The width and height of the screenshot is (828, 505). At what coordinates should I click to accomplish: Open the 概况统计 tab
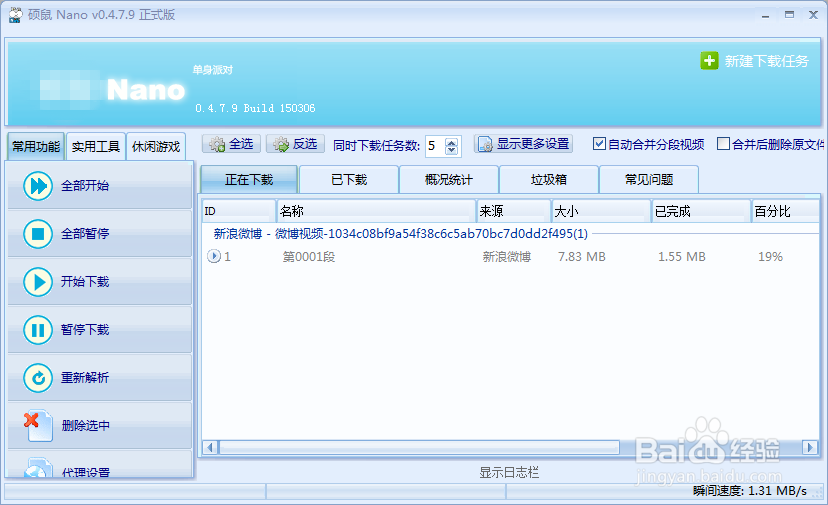[449, 180]
